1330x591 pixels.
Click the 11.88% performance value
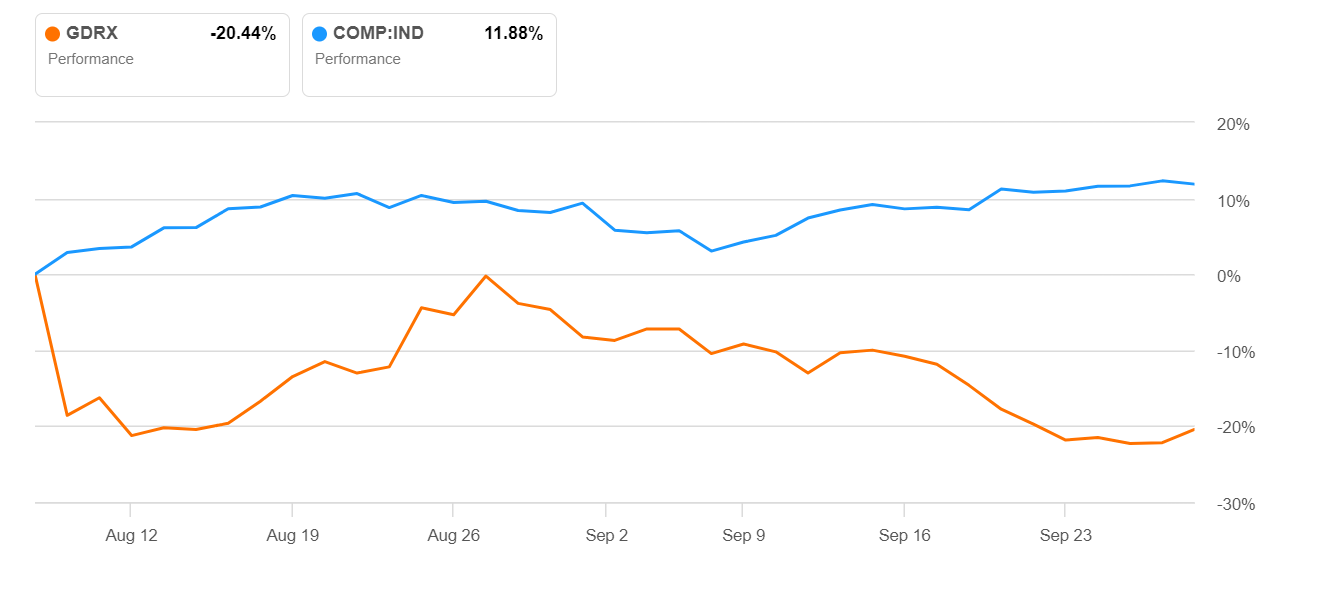click(513, 34)
